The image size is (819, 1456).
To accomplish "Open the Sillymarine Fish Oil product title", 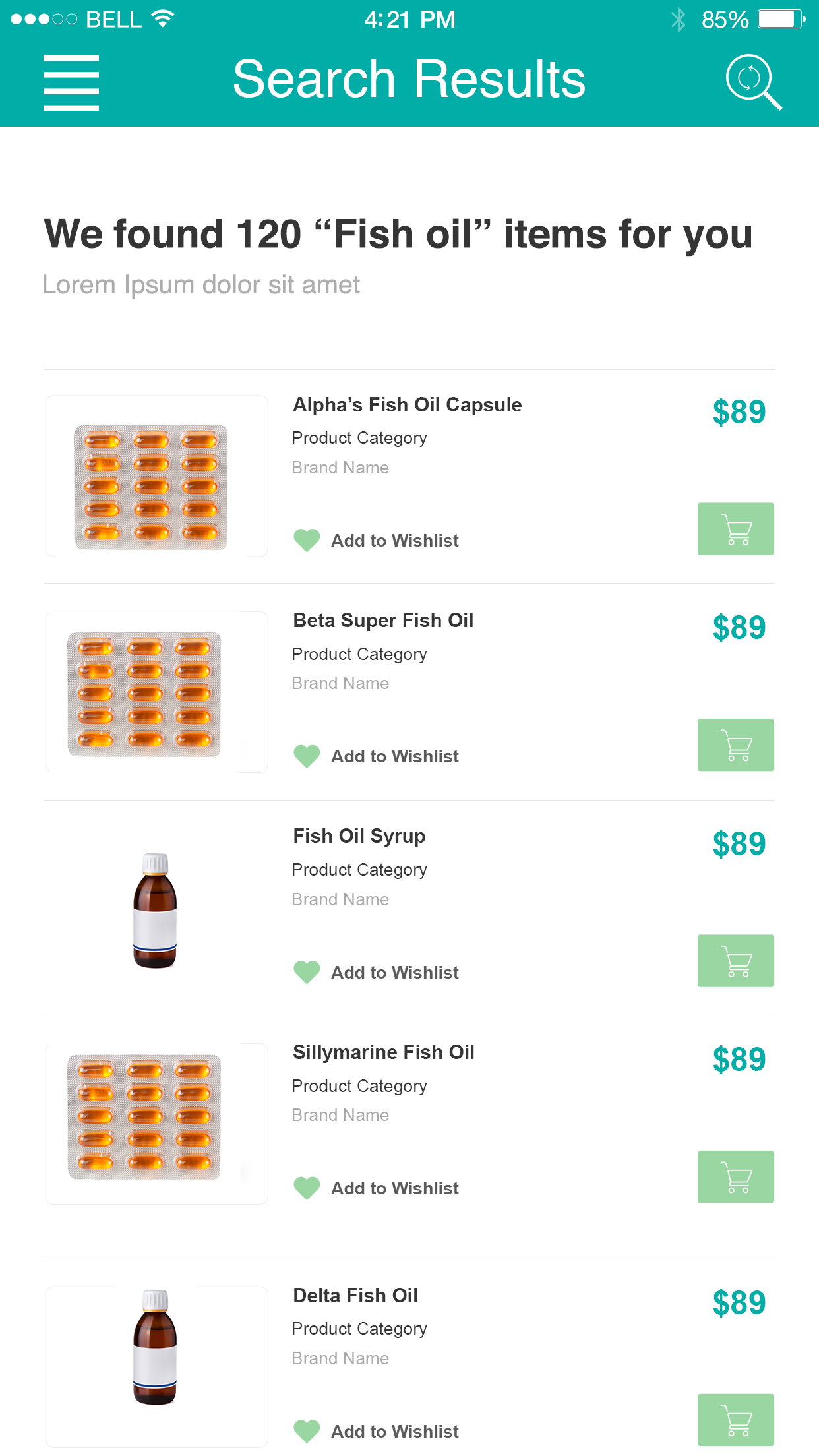I will [x=383, y=1052].
